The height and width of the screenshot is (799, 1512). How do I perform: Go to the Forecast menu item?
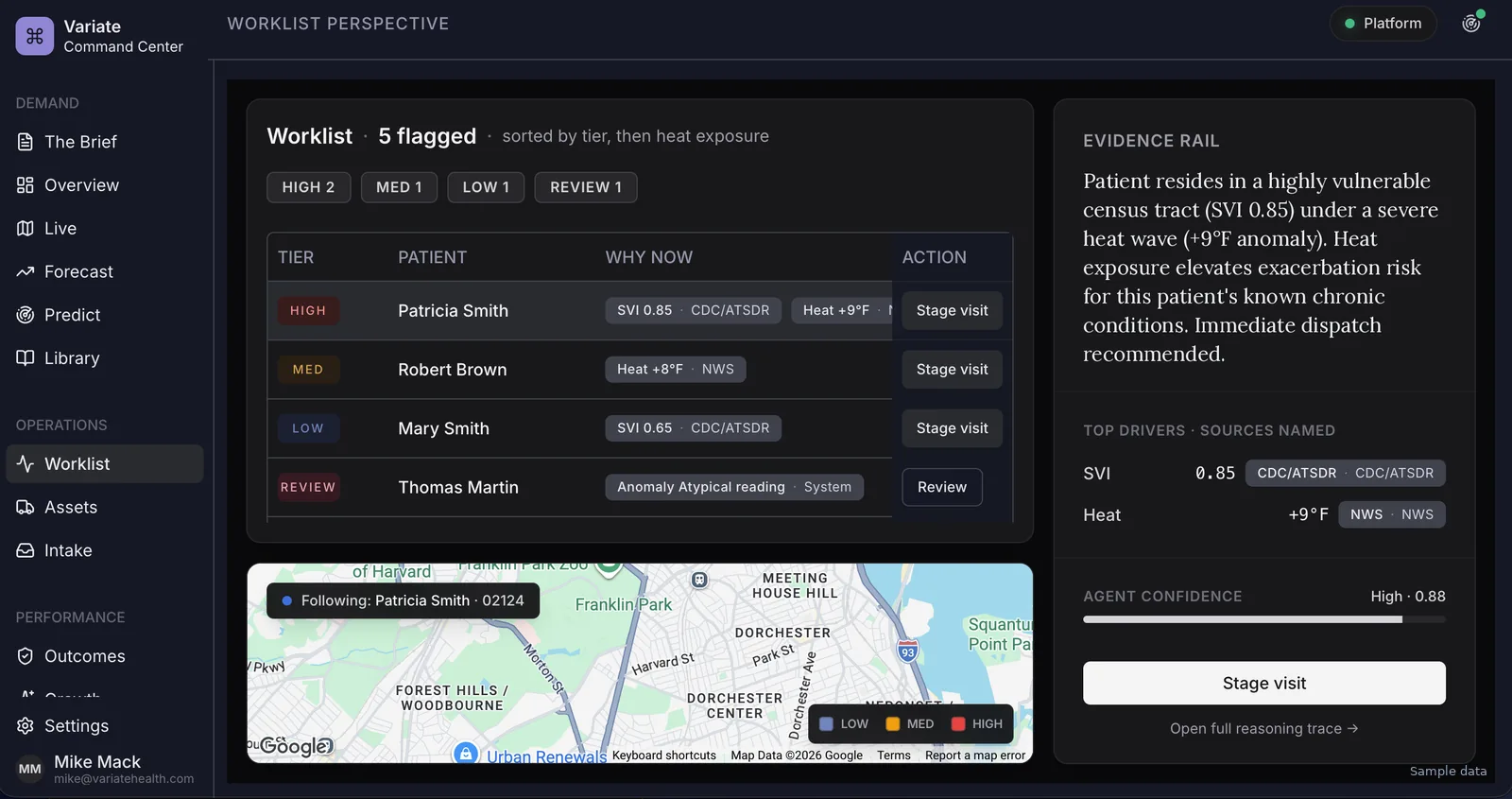click(104, 271)
